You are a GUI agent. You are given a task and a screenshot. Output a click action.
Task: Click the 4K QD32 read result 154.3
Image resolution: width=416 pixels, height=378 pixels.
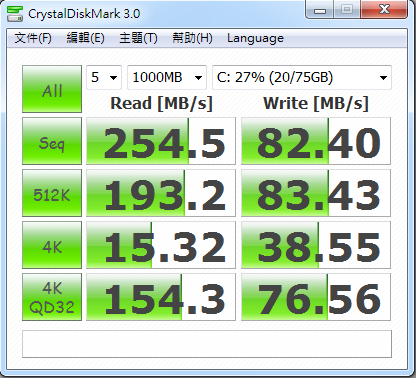[x=161, y=297]
